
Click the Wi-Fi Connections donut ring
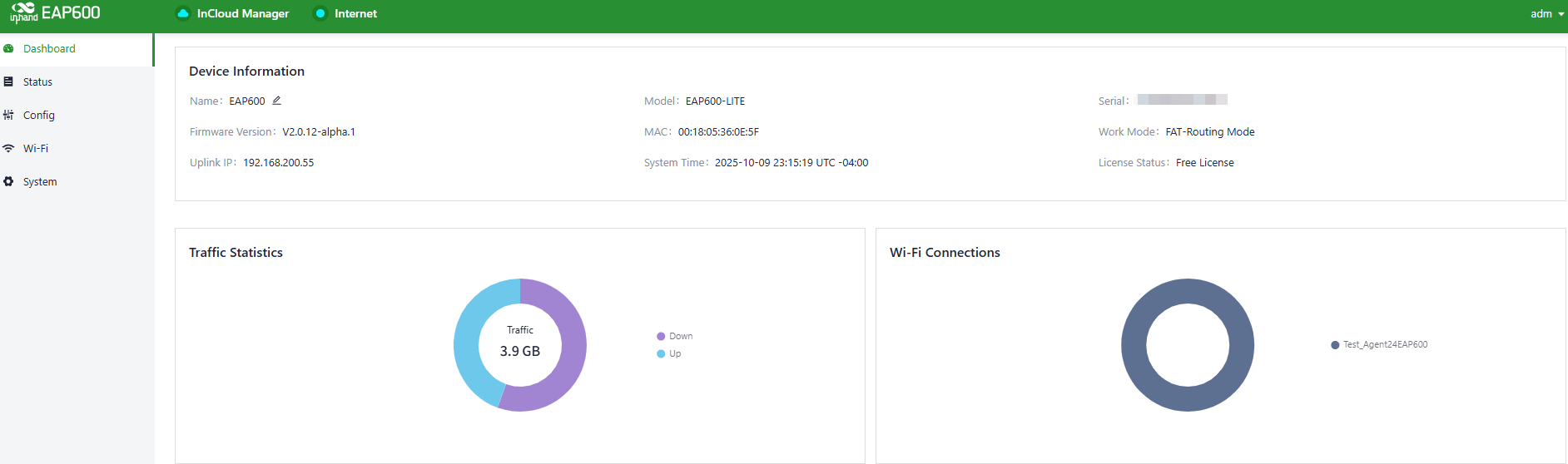[x=1134, y=345]
